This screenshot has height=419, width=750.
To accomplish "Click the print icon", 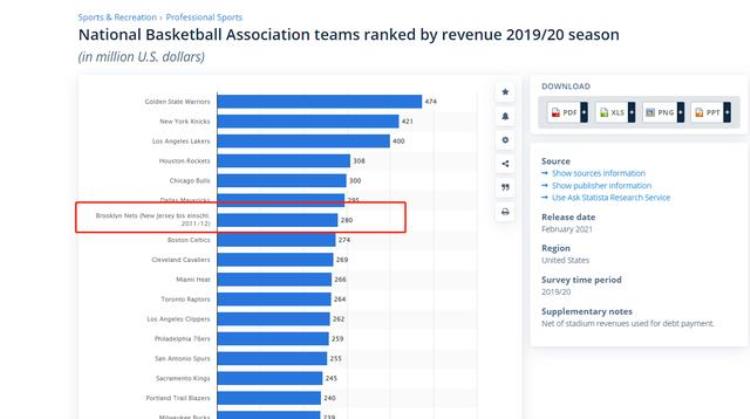I will pyautogui.click(x=505, y=212).
